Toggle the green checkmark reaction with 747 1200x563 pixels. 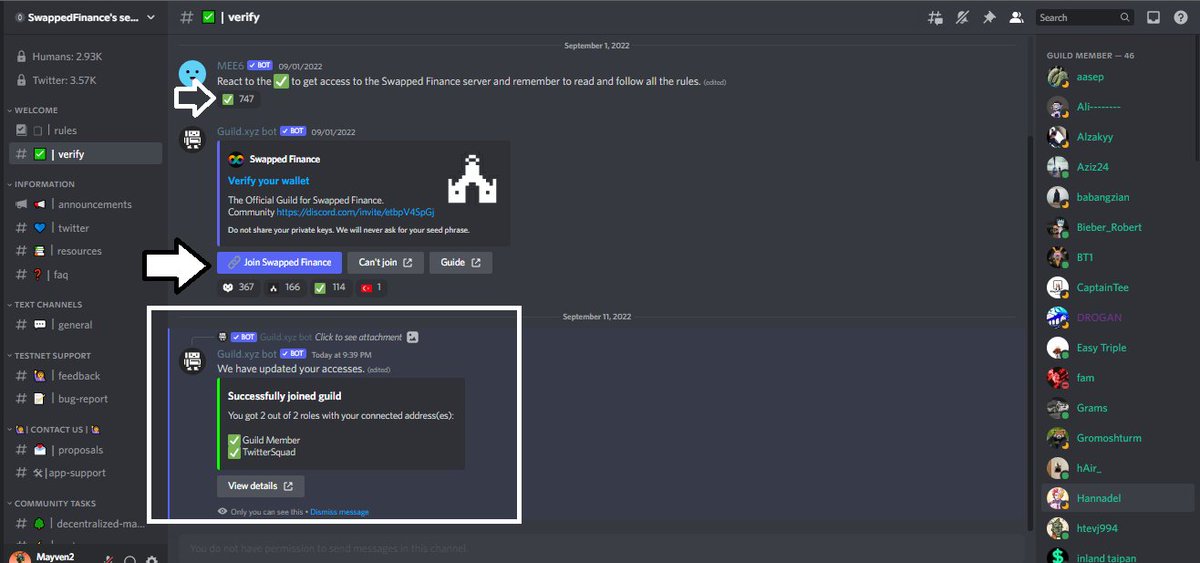[238, 99]
